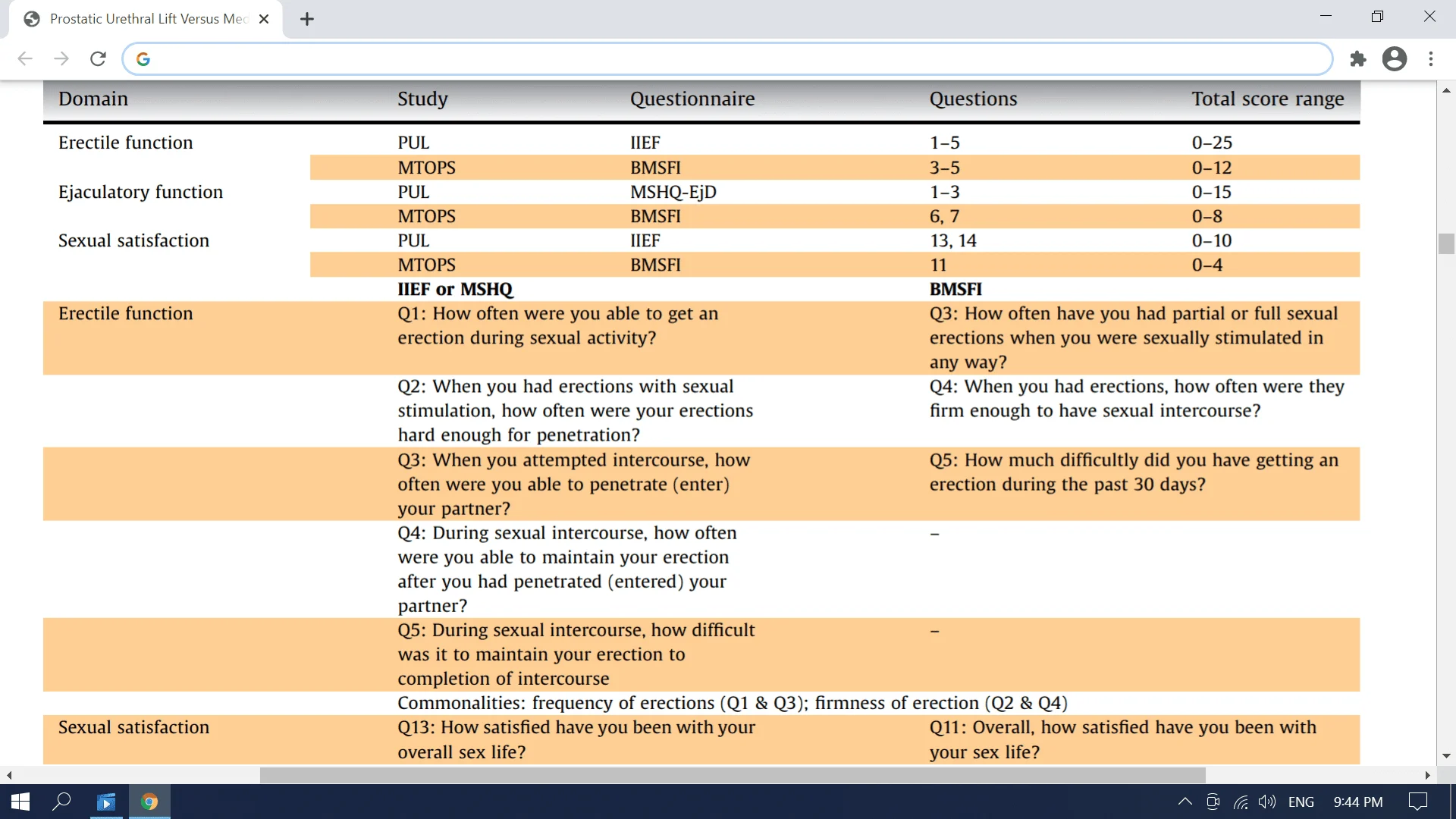The width and height of the screenshot is (1456, 819).
Task: Reload the current page
Action: (x=98, y=59)
